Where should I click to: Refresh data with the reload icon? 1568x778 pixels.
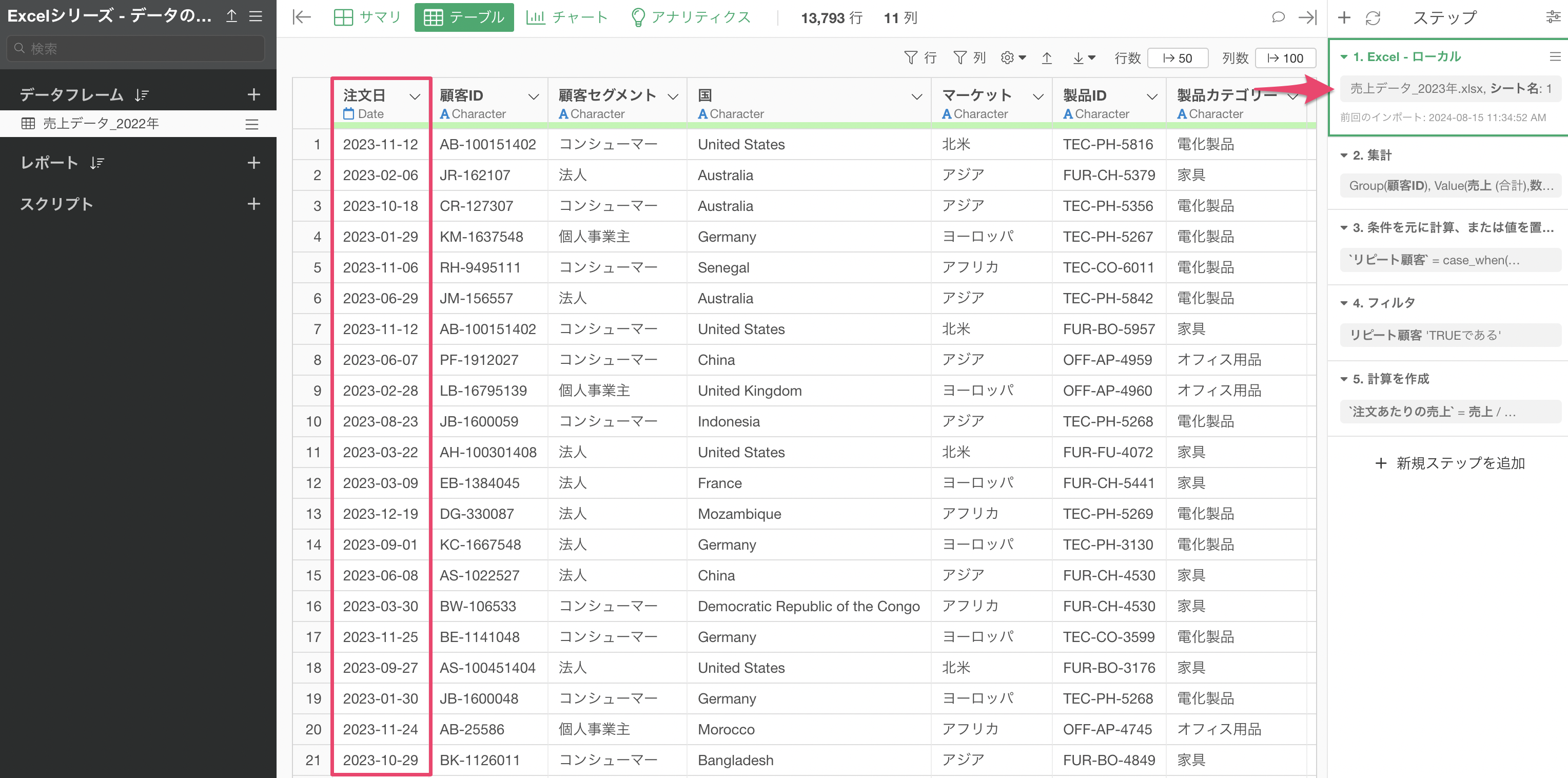coord(1373,17)
